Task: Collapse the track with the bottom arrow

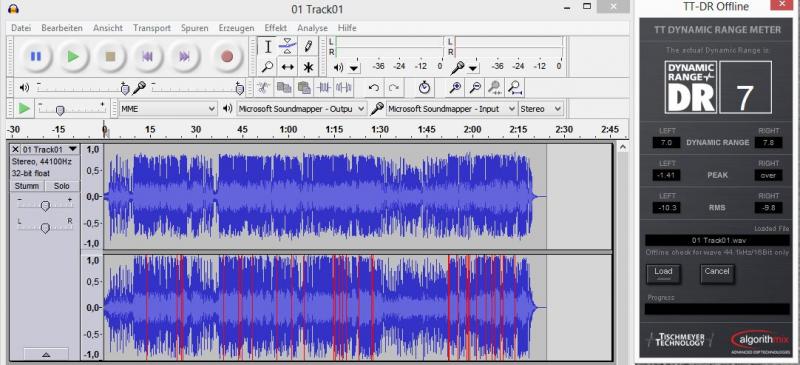Action: pyautogui.click(x=46, y=354)
